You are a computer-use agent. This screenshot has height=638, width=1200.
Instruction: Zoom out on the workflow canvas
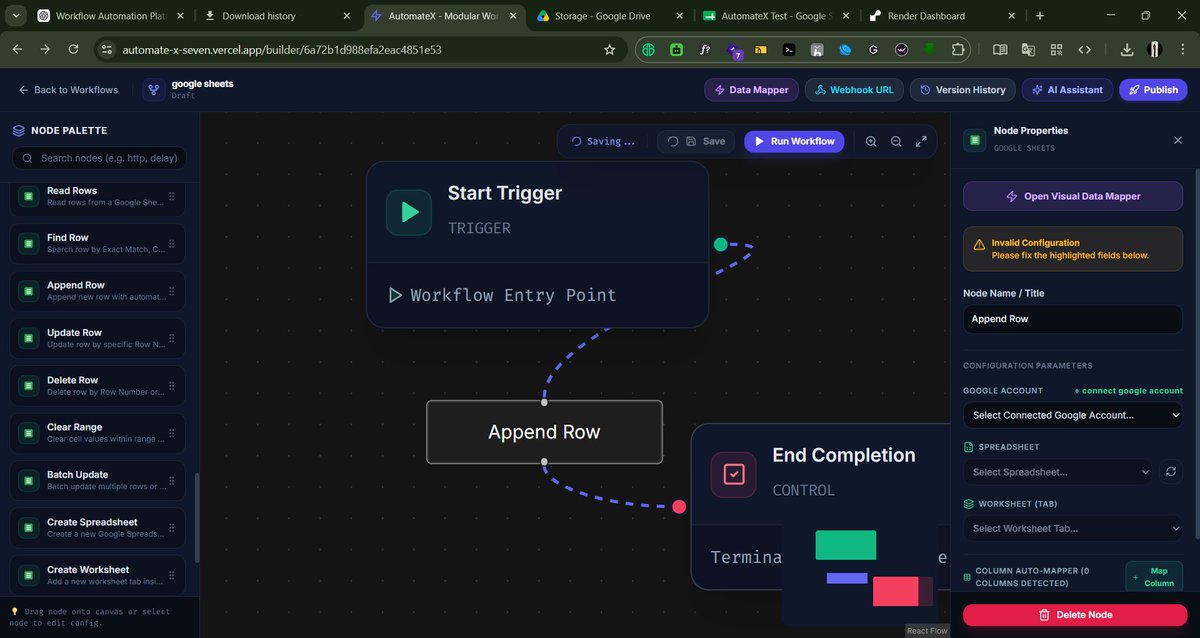[896, 141]
